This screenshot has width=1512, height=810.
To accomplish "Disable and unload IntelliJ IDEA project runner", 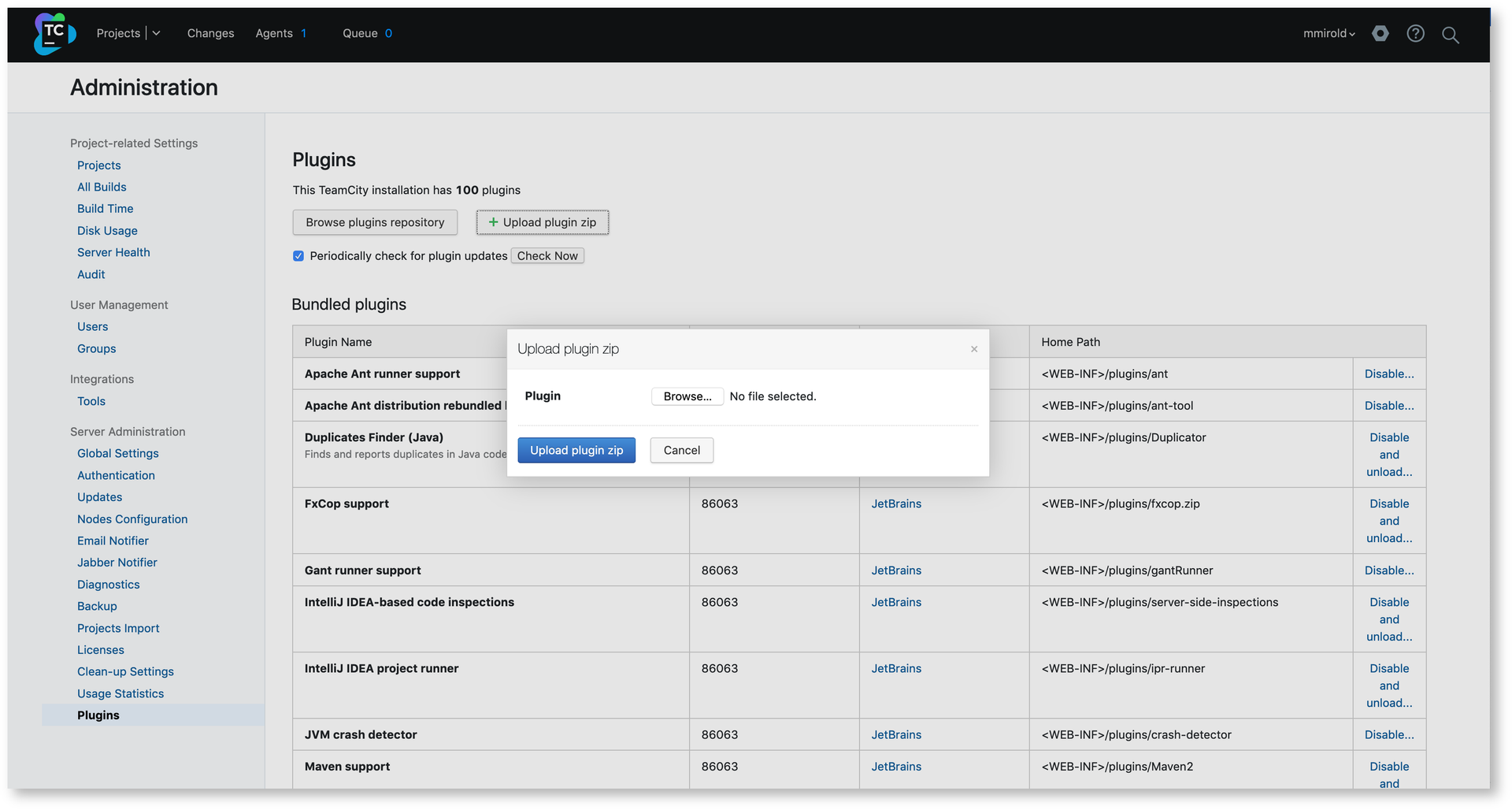I will (x=1389, y=686).
